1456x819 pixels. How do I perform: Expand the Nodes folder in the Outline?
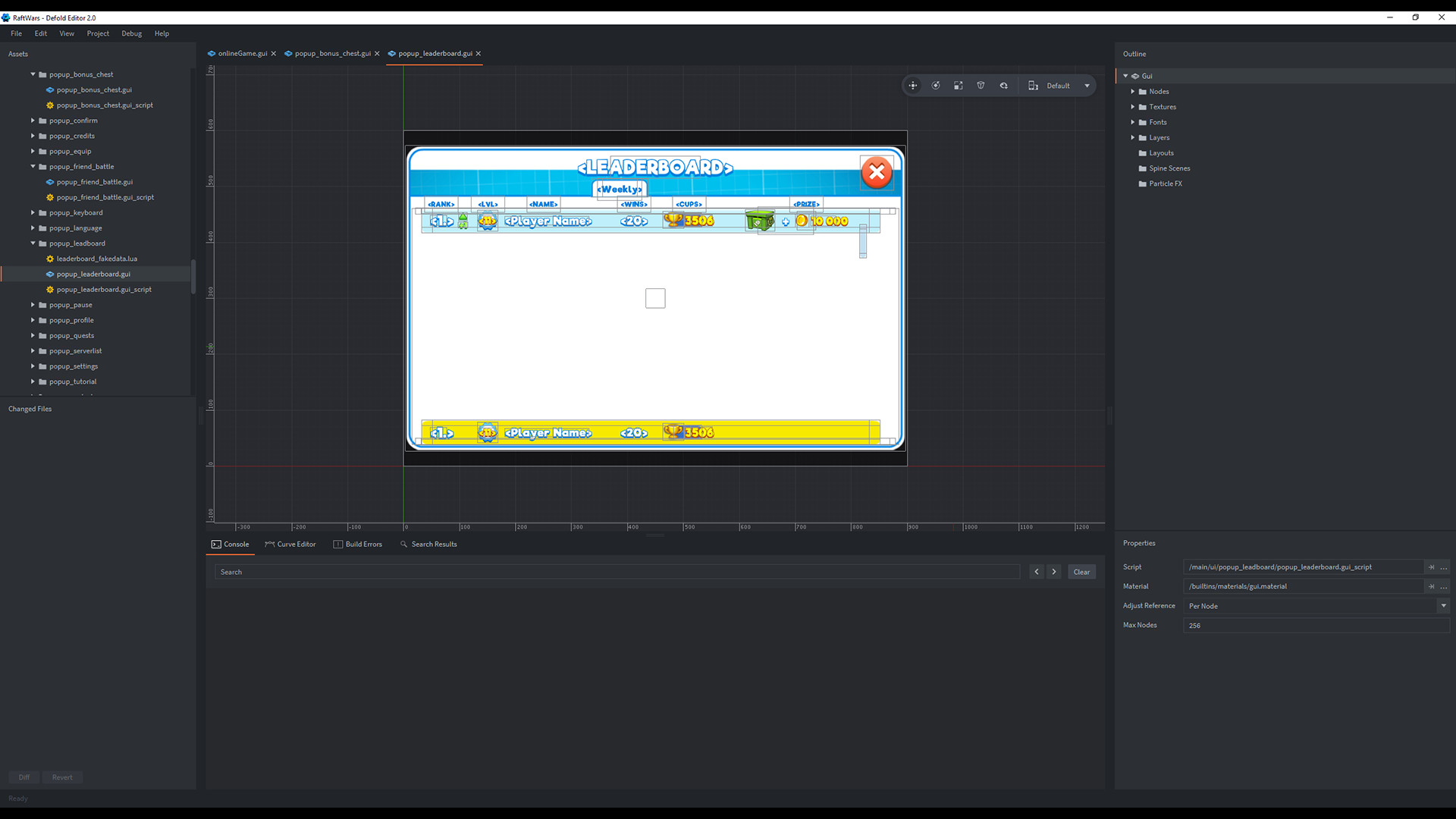click(x=1134, y=91)
